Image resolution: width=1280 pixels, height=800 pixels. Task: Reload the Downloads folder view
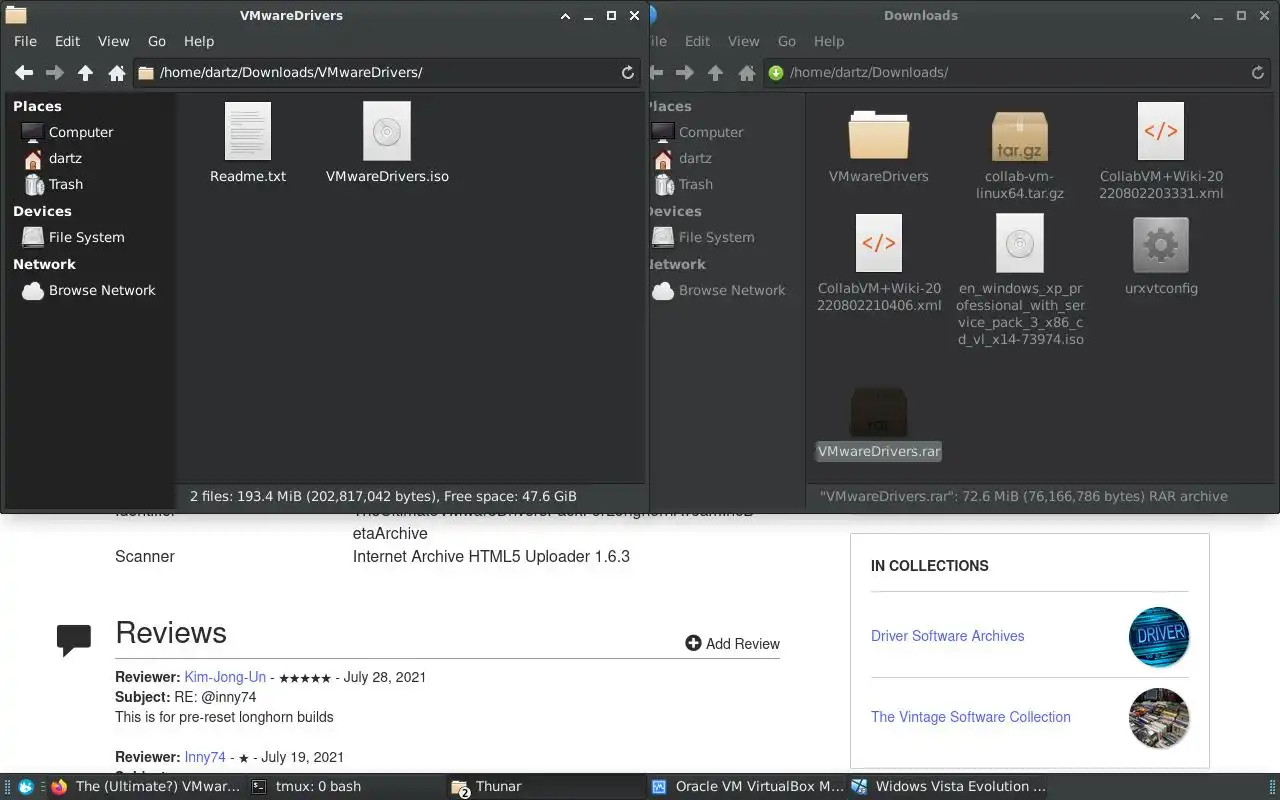tap(1258, 73)
